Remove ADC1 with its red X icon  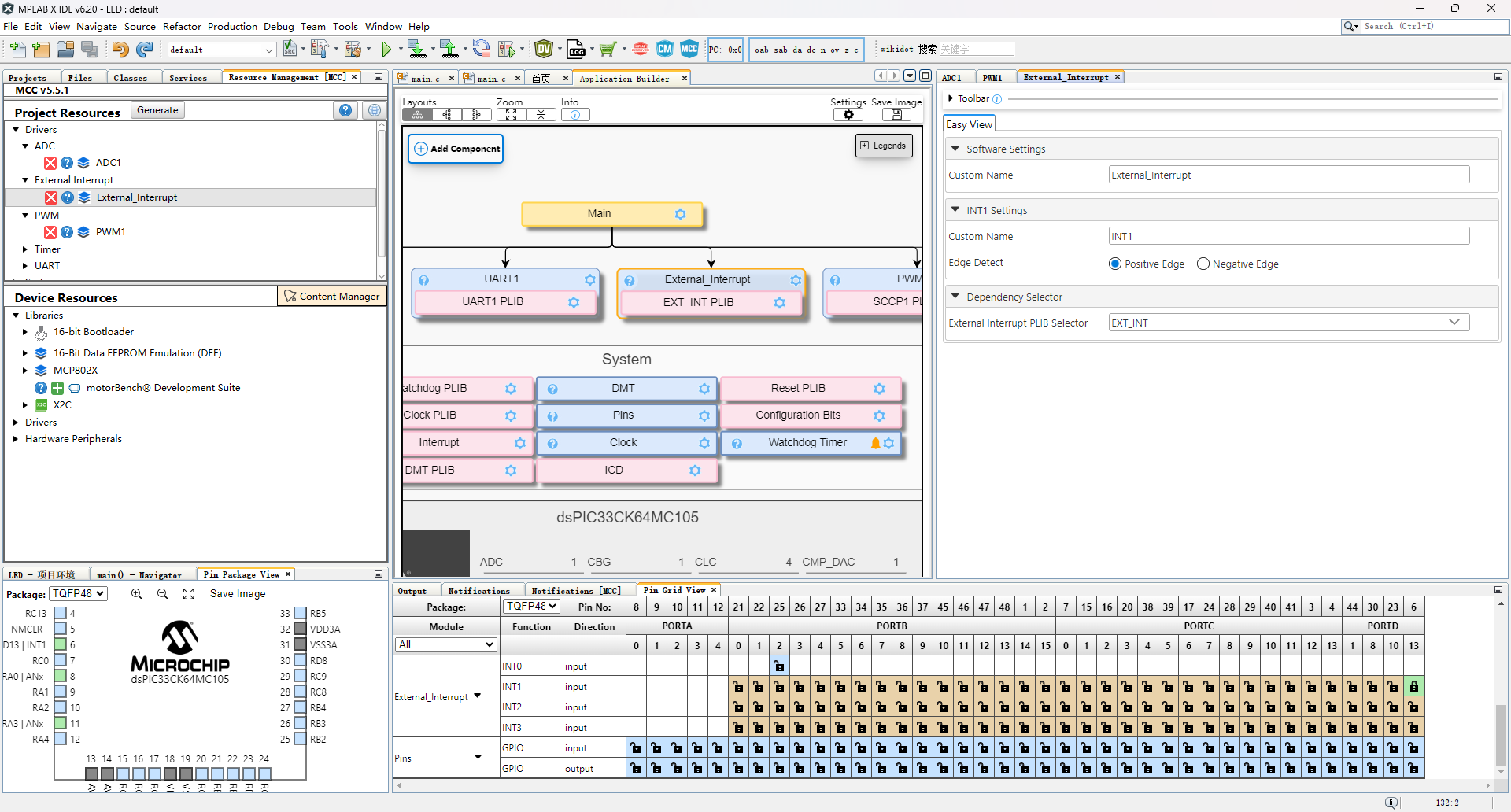(x=50, y=163)
